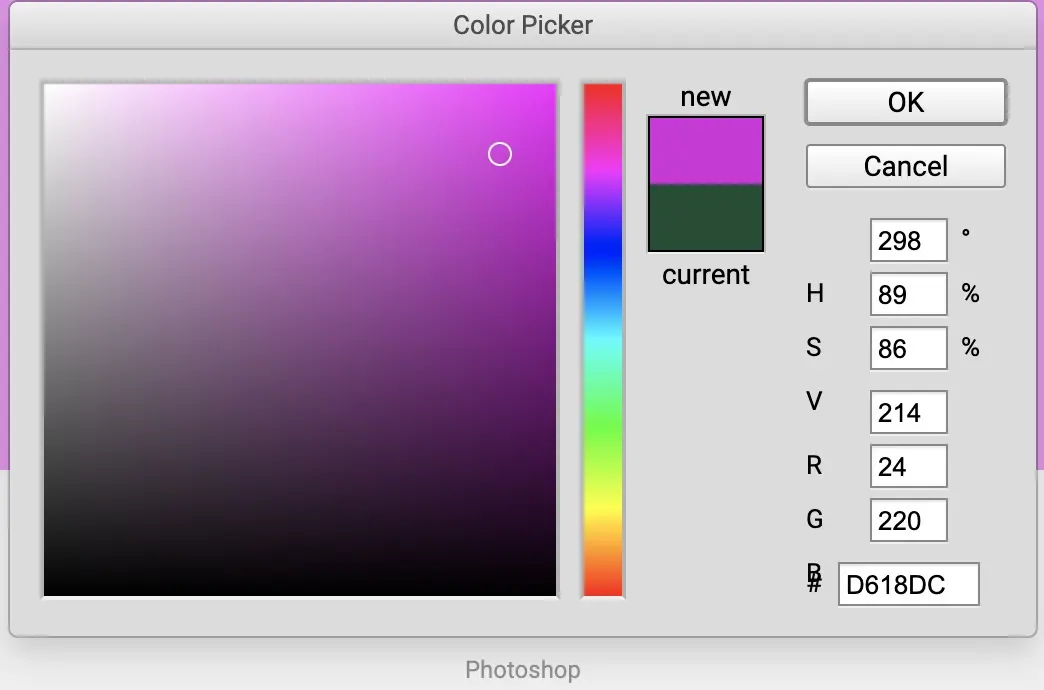This screenshot has width=1044, height=690.
Task: Click the percent field showing 86
Action: pos(908,348)
